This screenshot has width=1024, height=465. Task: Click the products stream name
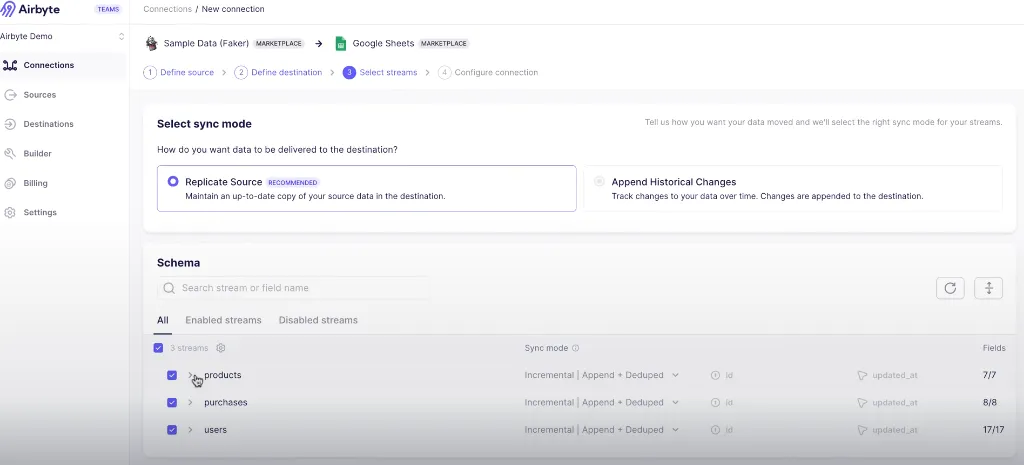223,376
